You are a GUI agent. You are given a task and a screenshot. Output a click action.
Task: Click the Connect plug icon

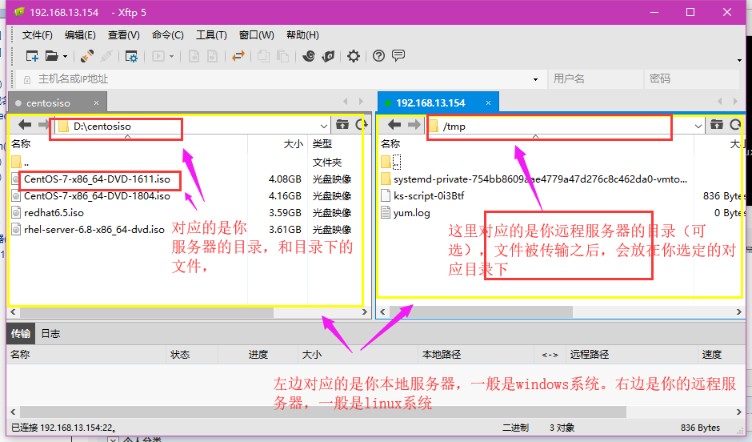tap(87, 56)
